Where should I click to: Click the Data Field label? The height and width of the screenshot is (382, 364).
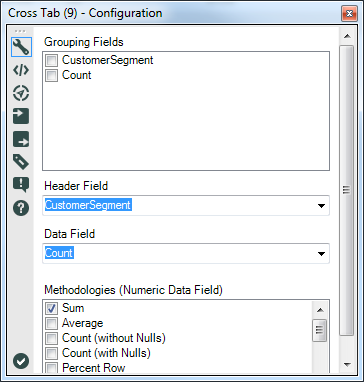pos(70,234)
